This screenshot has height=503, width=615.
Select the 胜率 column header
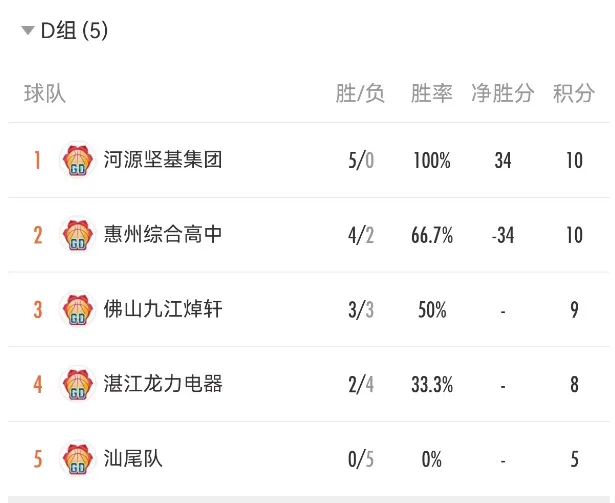(x=431, y=94)
